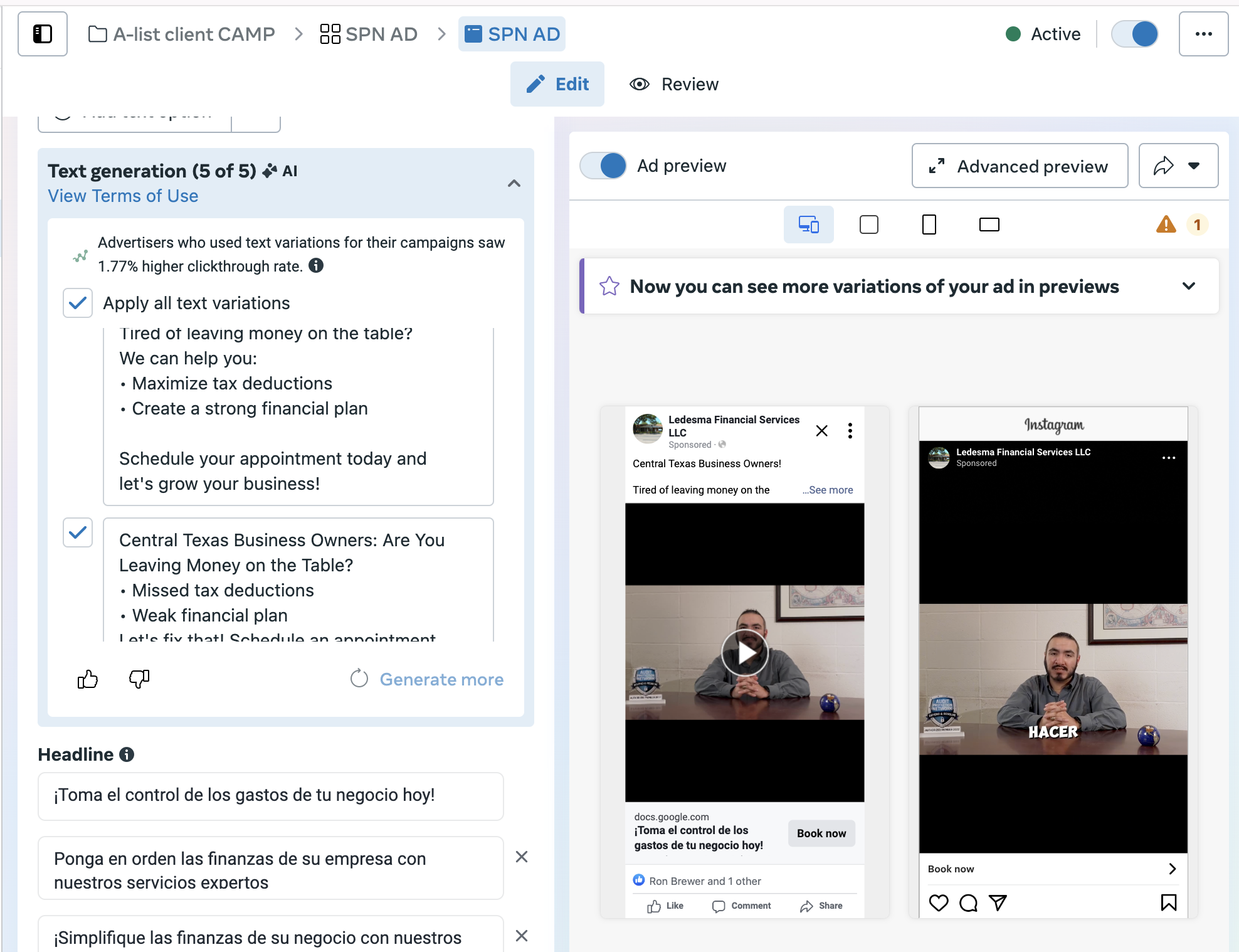The height and width of the screenshot is (952, 1239).
Task: Expand the more variations in previews banner
Action: (1188, 287)
